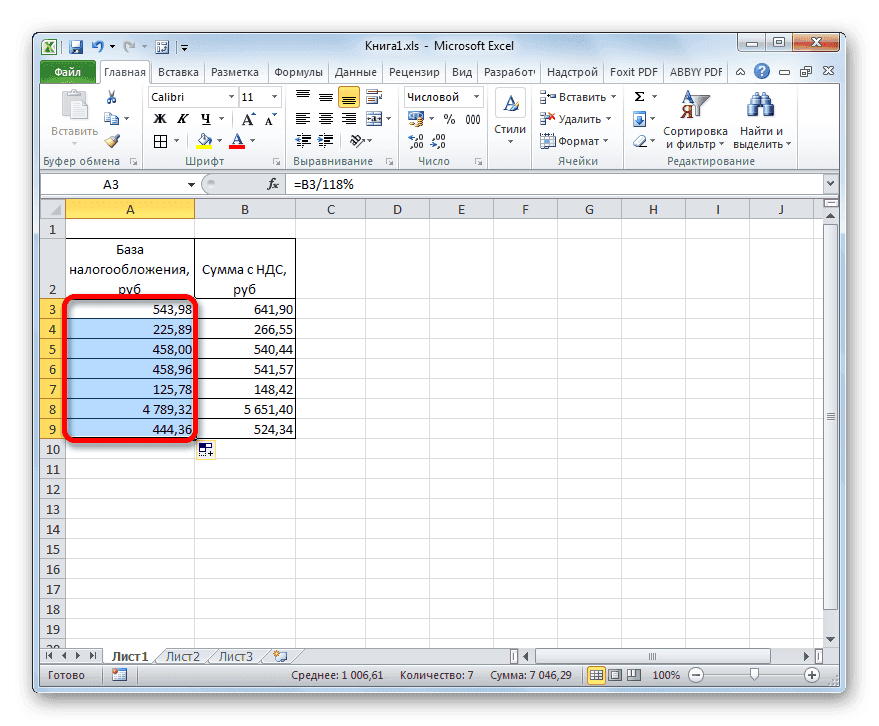This screenshot has width=879, height=726.
Task: Switch to the Вставка ribbon tab
Action: click(177, 71)
